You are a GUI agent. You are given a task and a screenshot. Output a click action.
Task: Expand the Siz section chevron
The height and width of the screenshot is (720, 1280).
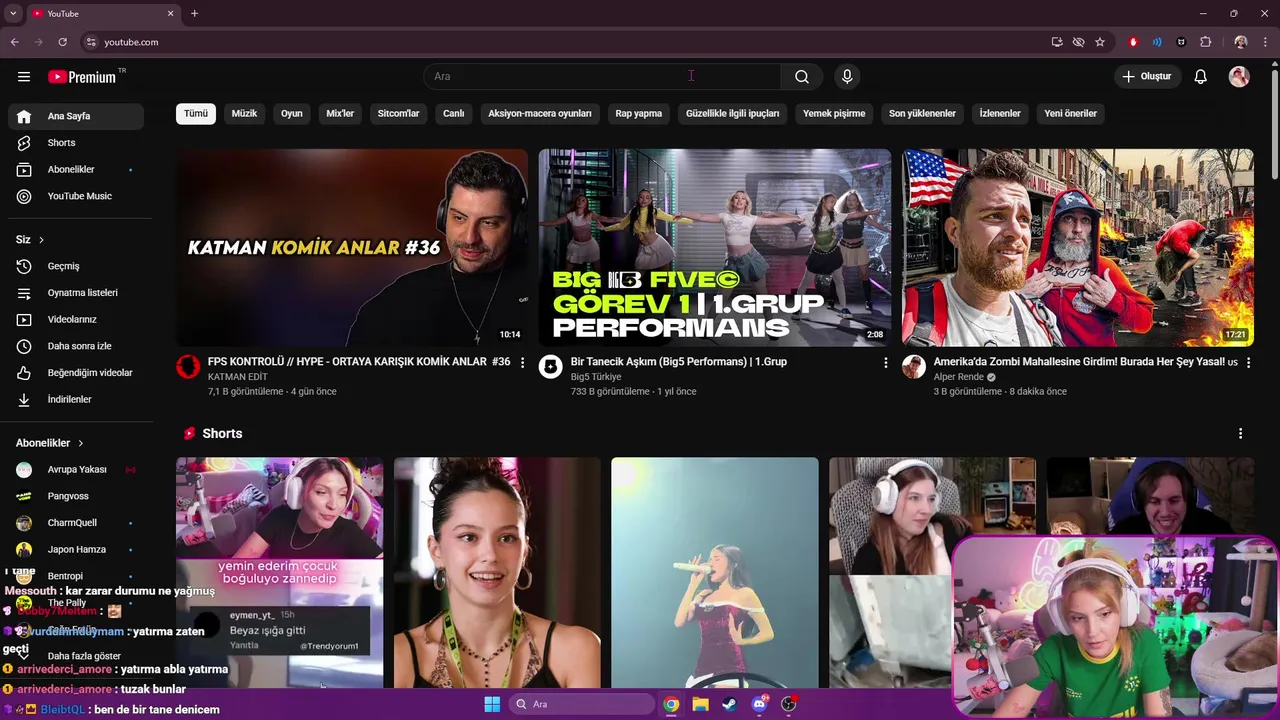point(41,240)
